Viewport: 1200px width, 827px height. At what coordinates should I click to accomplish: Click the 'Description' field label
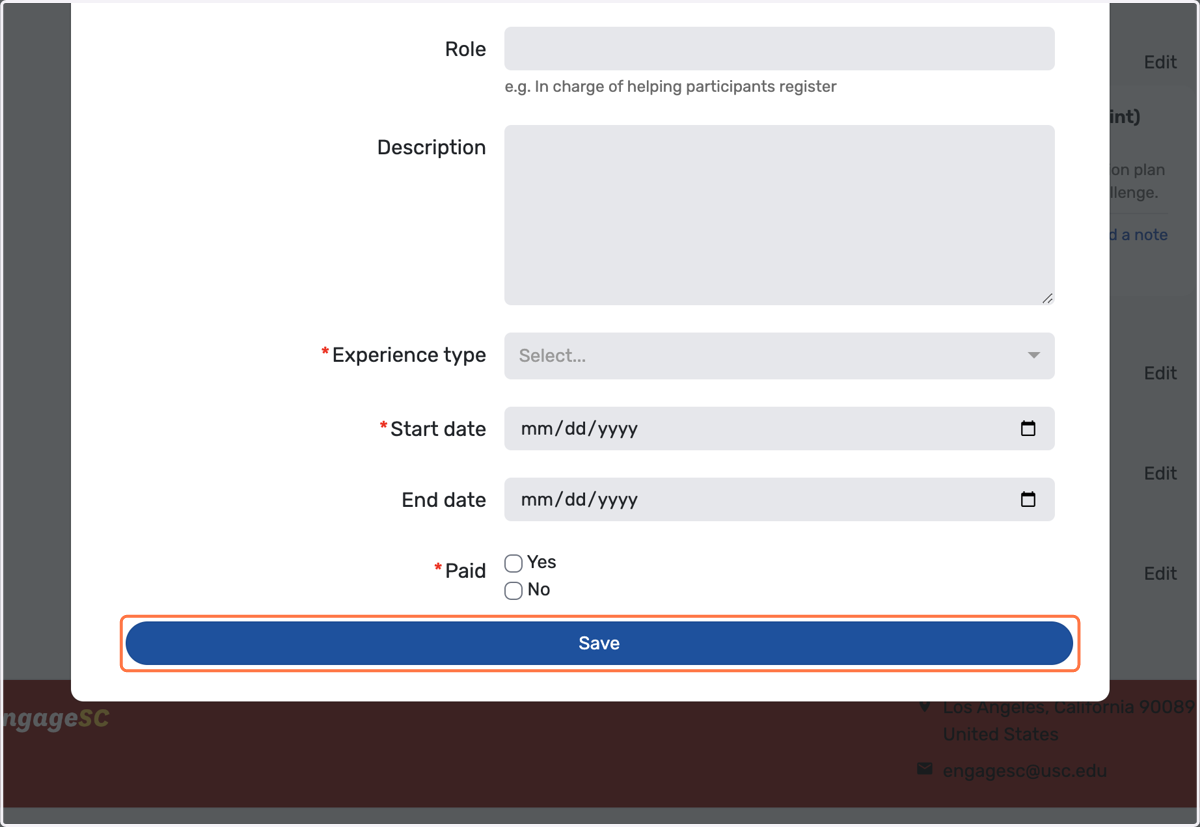coord(431,147)
